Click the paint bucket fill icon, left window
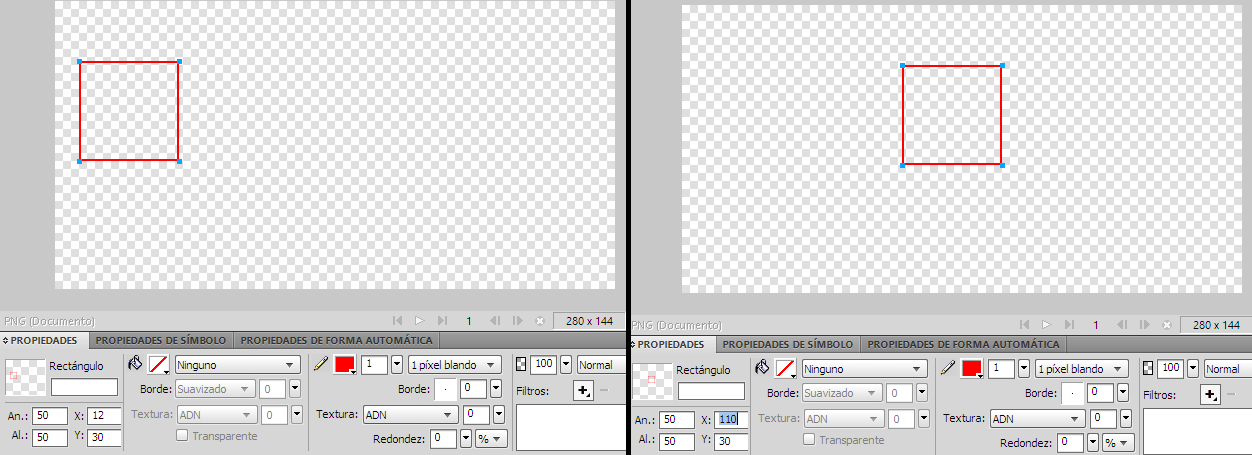 135,364
